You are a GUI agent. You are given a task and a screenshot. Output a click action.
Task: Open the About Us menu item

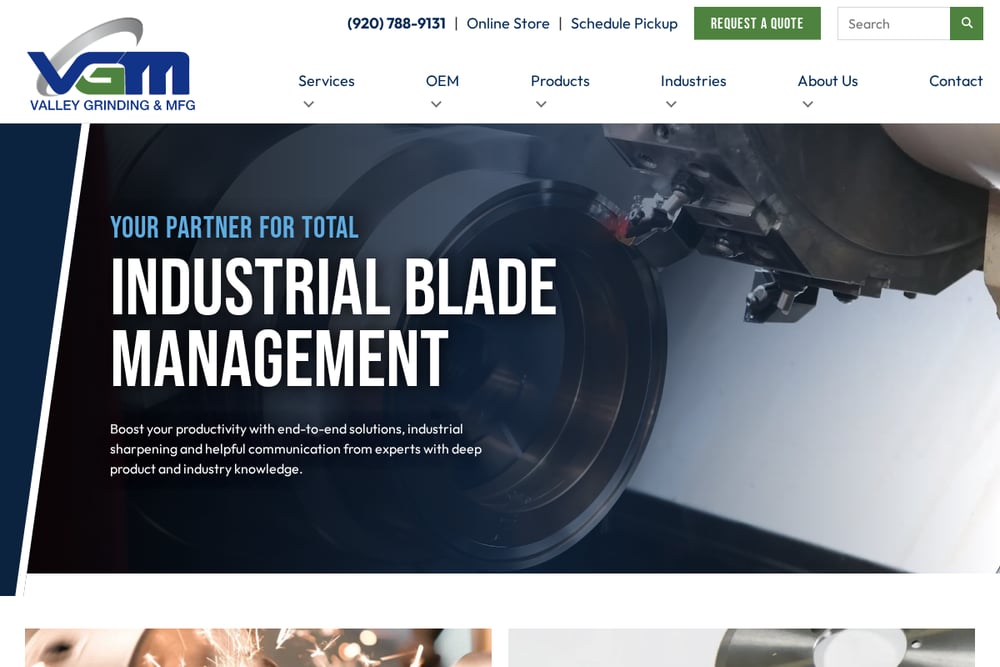827,81
